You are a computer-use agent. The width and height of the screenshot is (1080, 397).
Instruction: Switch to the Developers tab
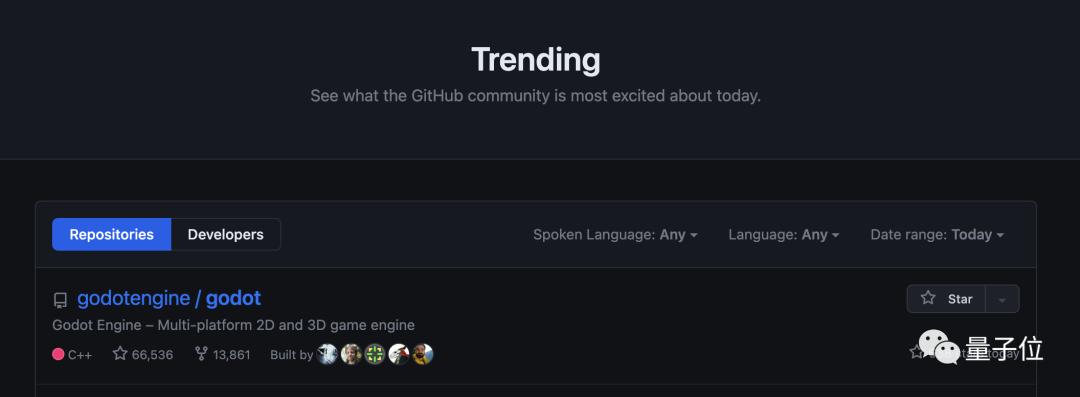226,234
